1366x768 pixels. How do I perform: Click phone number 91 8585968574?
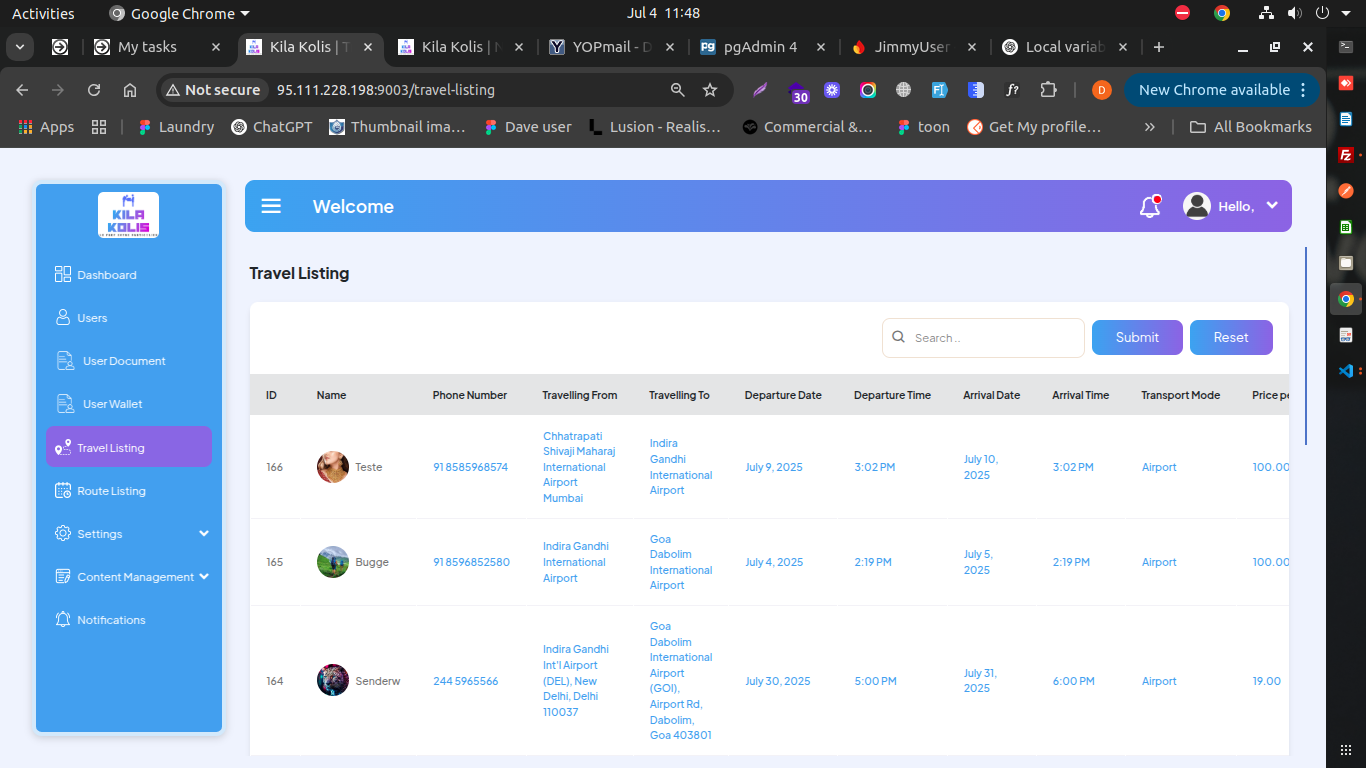[470, 467]
